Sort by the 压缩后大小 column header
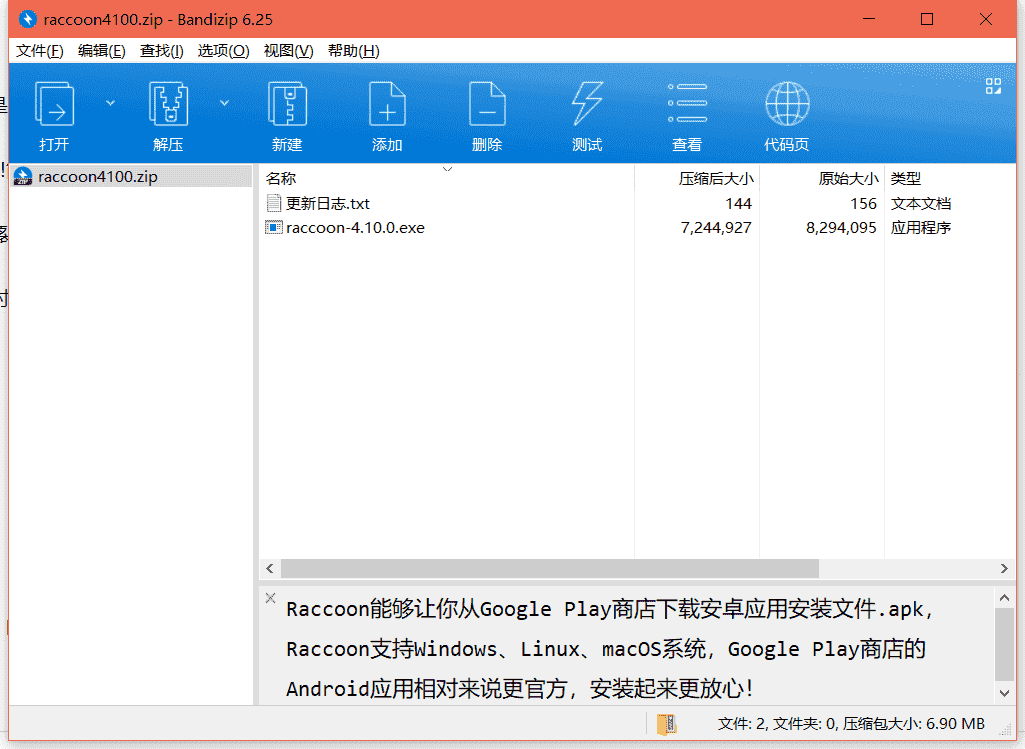 point(697,178)
